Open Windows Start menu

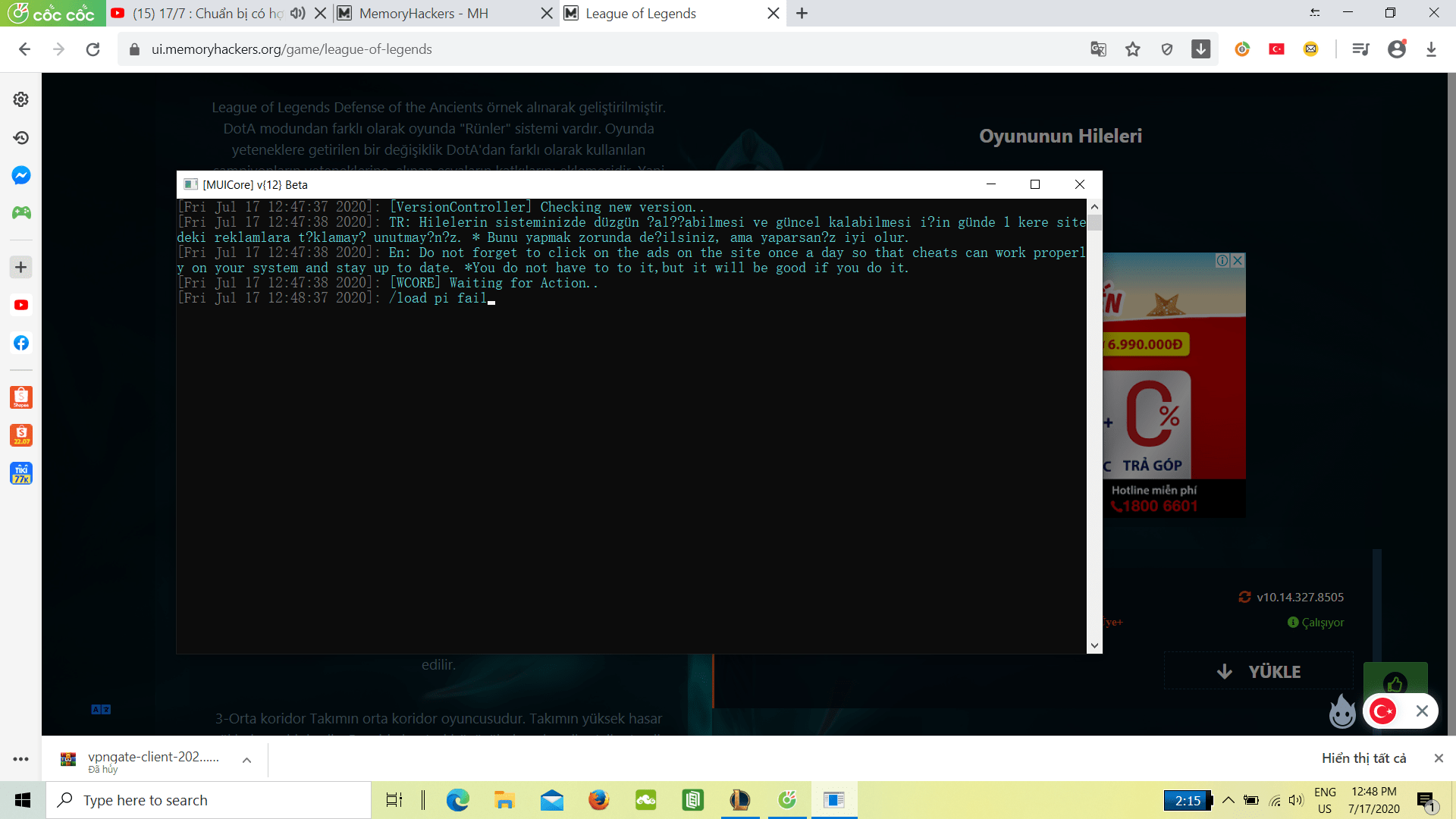point(23,800)
